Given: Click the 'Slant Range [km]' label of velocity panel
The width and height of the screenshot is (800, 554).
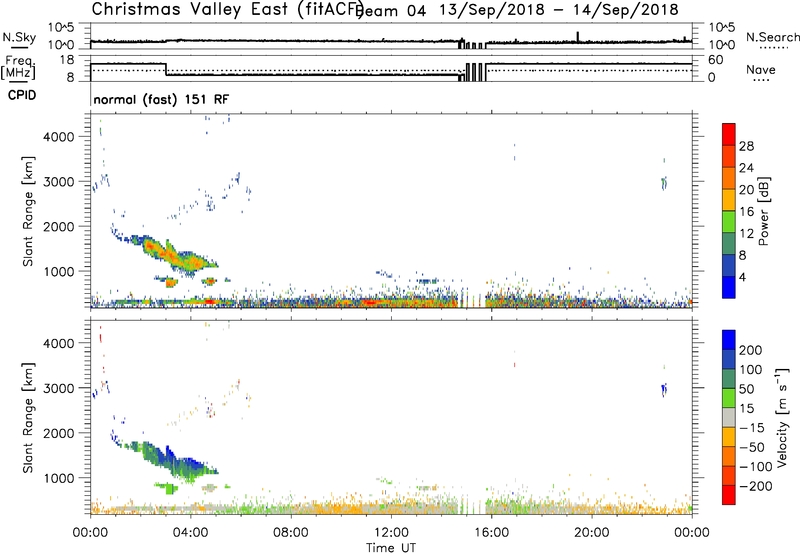Looking at the screenshot, I should tap(28, 418).
